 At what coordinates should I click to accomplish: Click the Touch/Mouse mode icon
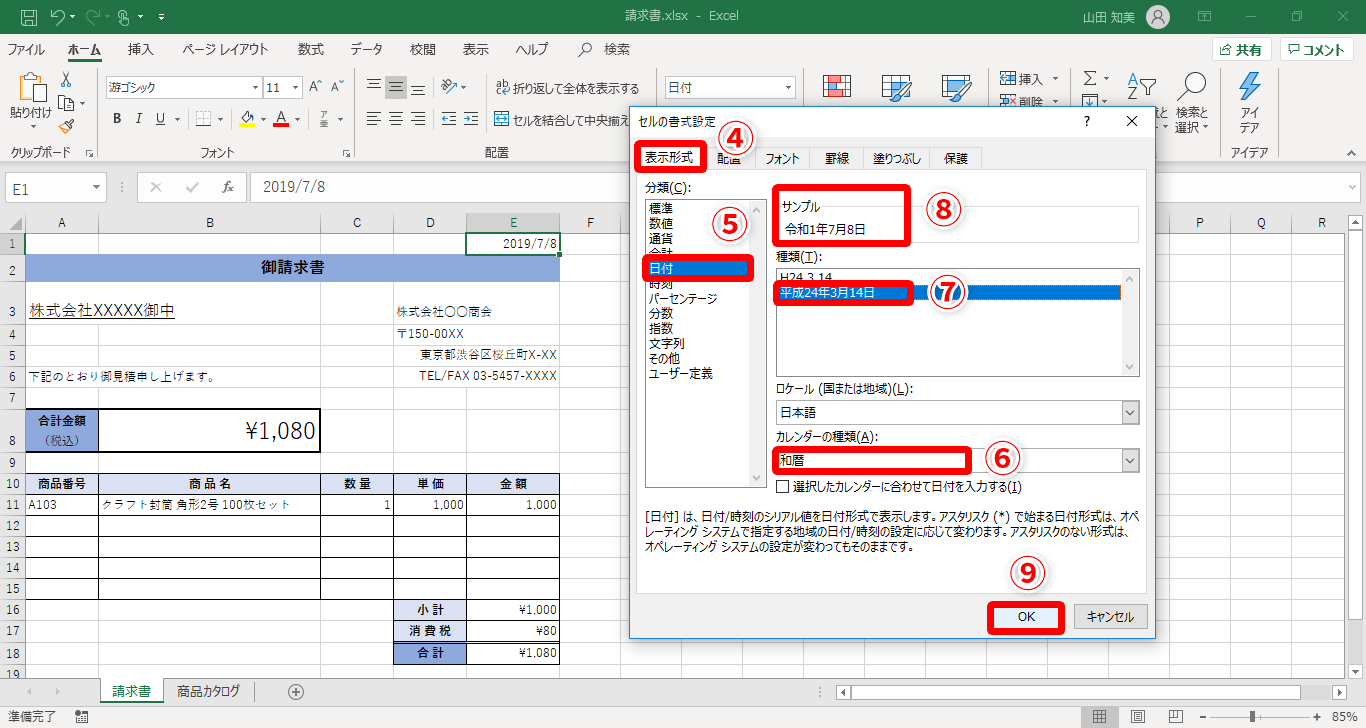124,17
